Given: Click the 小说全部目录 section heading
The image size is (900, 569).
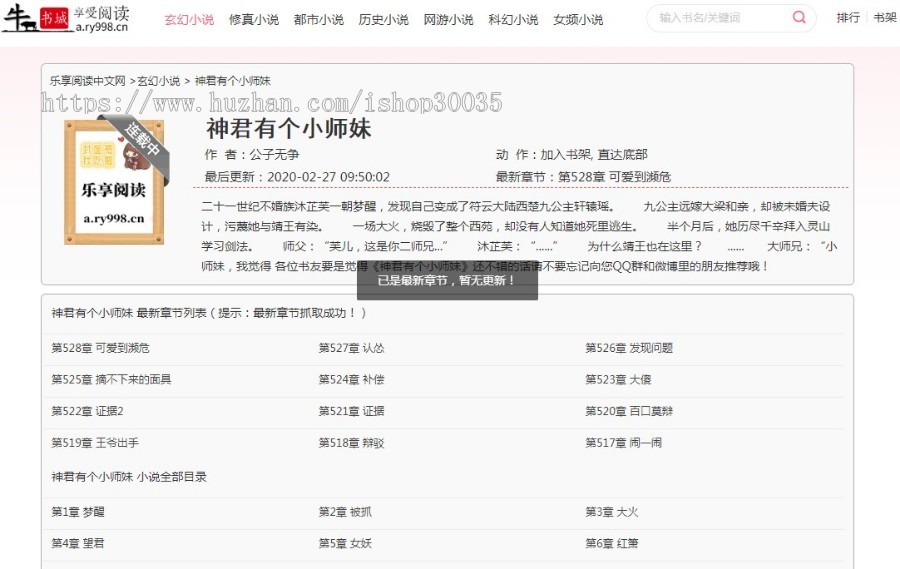Looking at the screenshot, I should click(129, 477).
